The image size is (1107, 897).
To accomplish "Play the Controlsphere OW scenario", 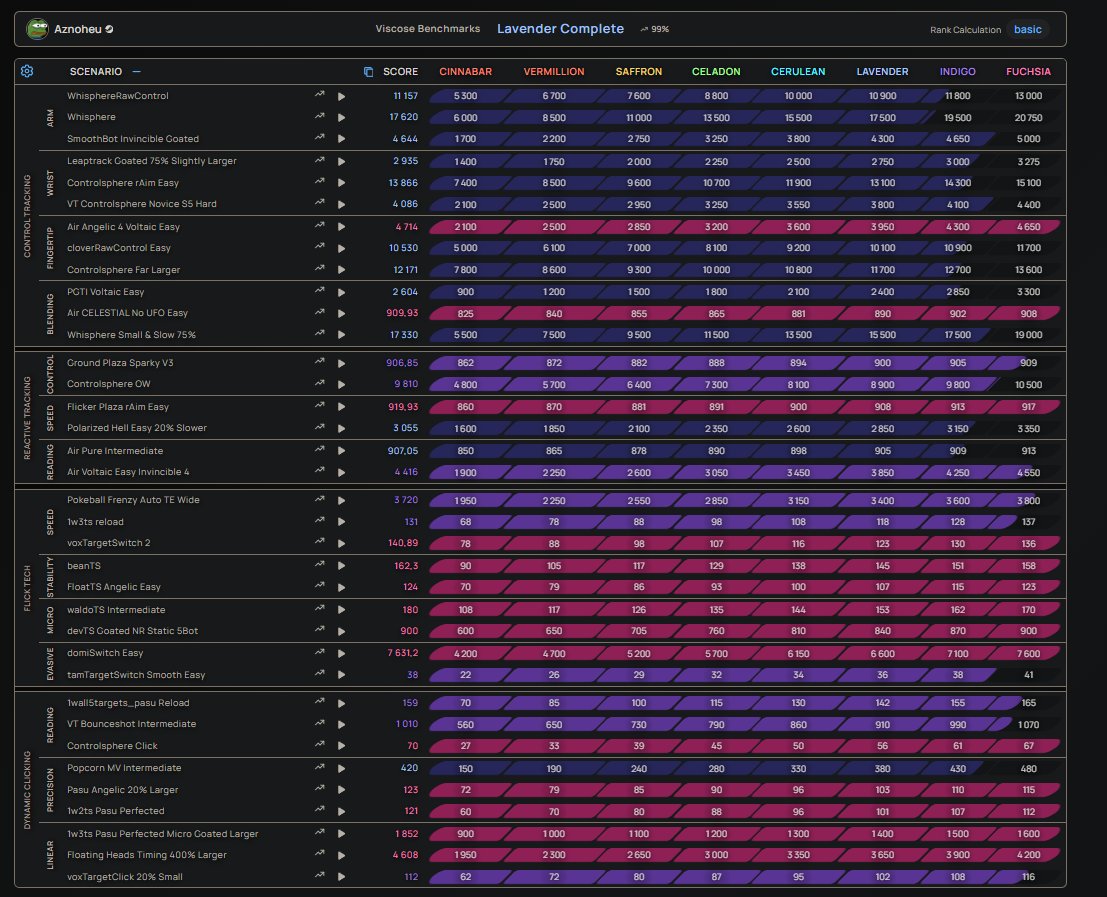I will 342,385.
